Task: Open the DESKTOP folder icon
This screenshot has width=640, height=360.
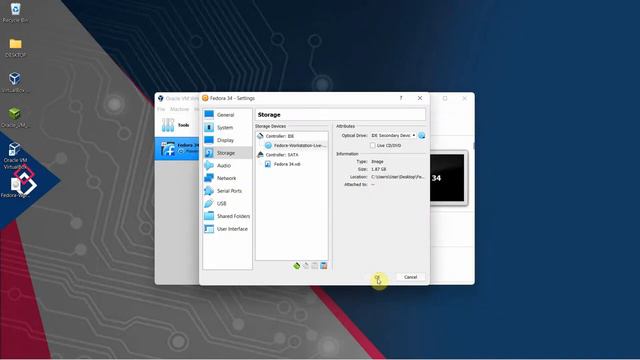Action: (15, 47)
